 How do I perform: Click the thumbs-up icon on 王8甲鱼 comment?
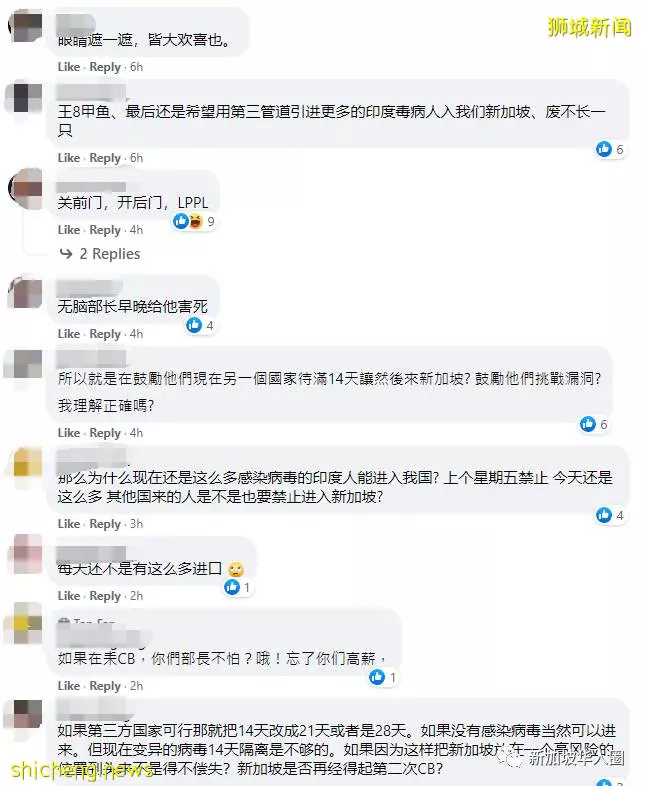(x=604, y=149)
